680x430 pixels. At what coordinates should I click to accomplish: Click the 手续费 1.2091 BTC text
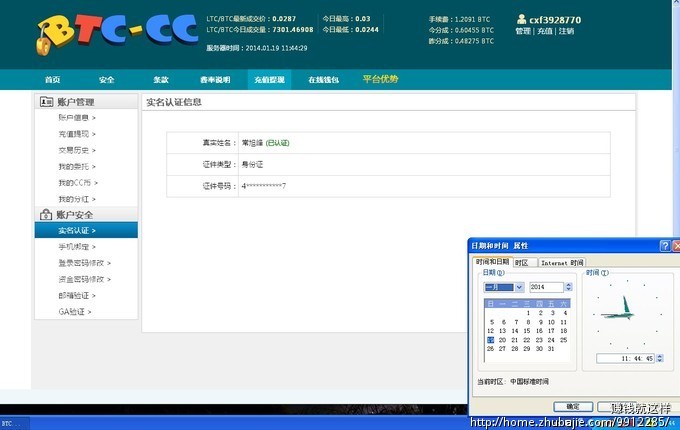460,20
